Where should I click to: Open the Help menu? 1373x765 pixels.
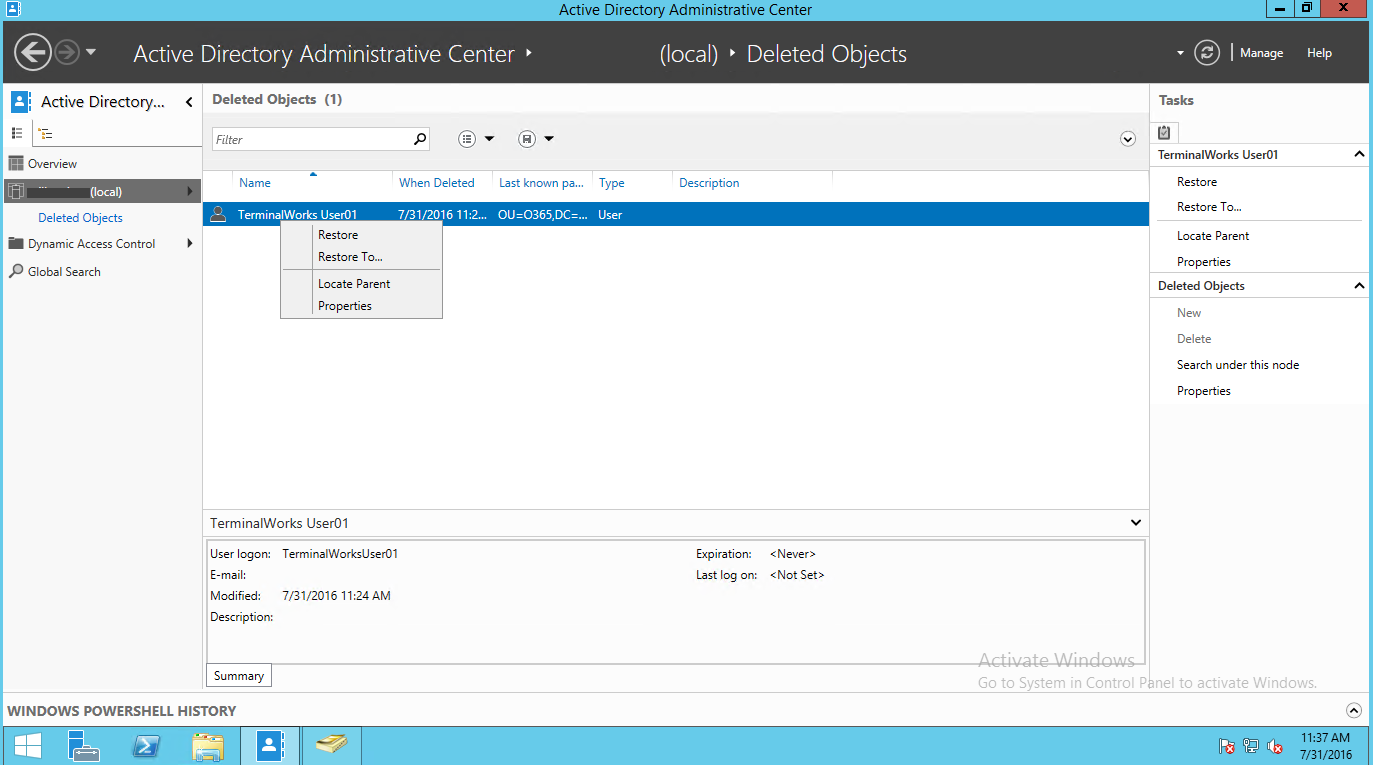[1319, 53]
